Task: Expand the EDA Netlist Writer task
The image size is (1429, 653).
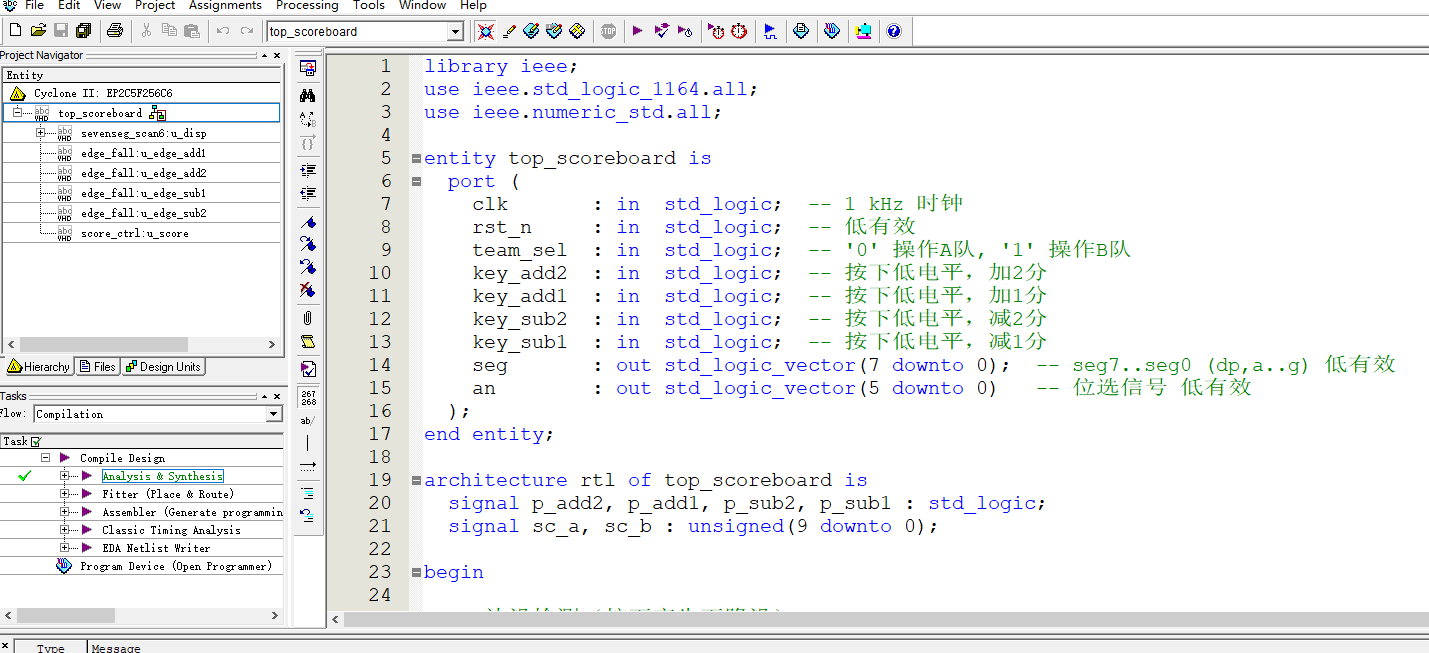Action: coord(65,548)
